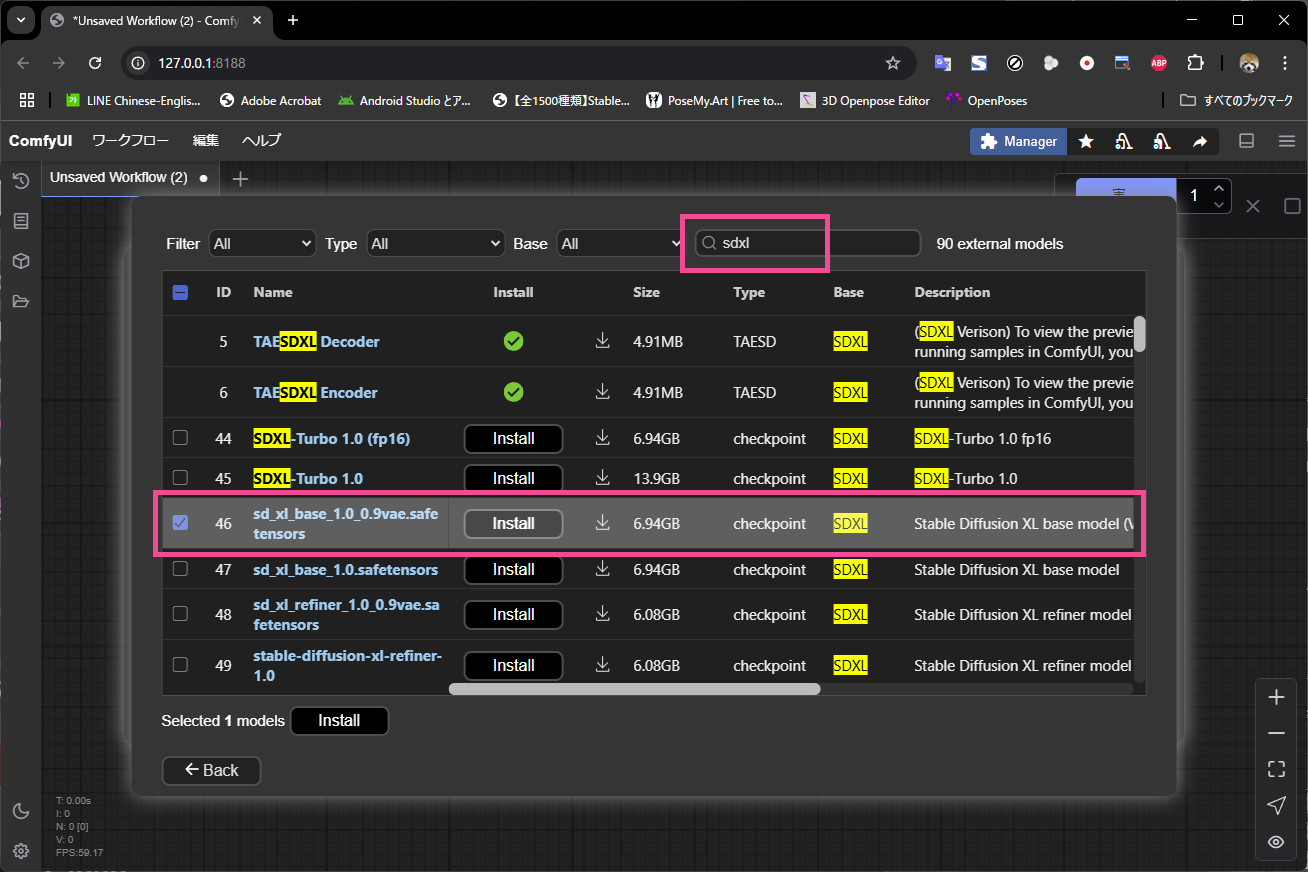
Task: Open a new Chrome tab
Action: (x=293, y=20)
